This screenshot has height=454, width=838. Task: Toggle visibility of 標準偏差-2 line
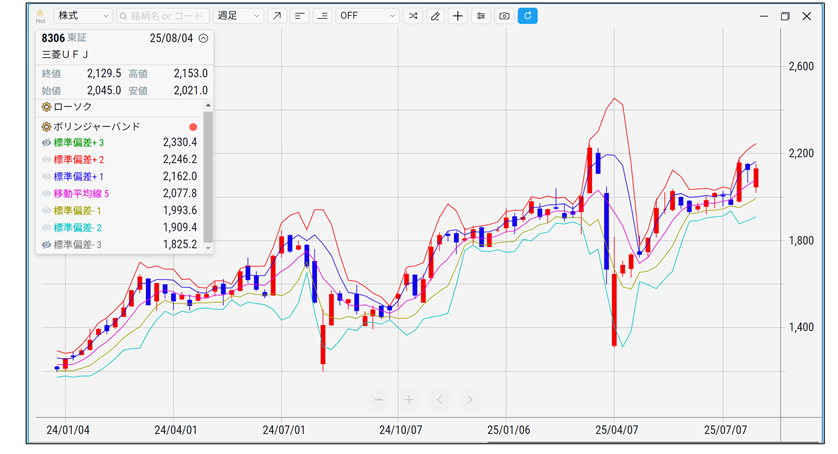click(x=46, y=227)
